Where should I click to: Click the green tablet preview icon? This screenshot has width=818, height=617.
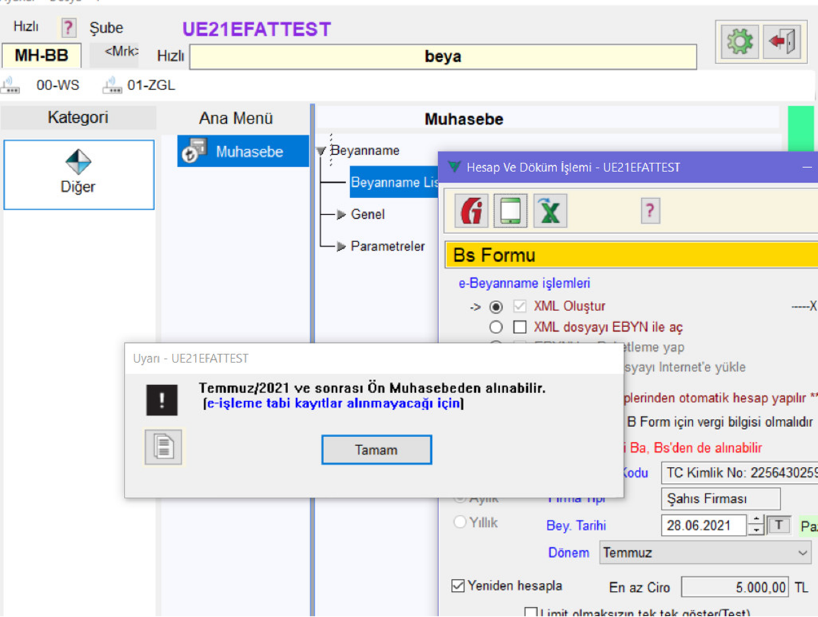click(x=510, y=211)
